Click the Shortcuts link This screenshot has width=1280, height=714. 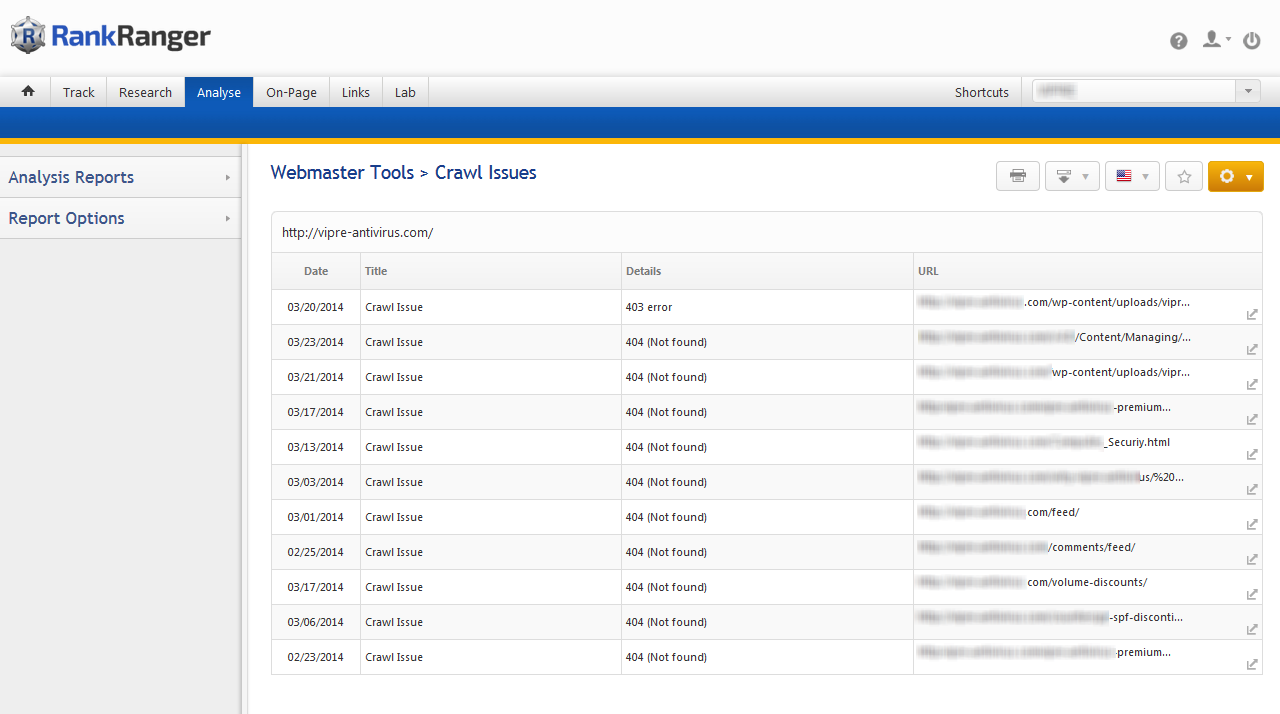[x=981, y=92]
